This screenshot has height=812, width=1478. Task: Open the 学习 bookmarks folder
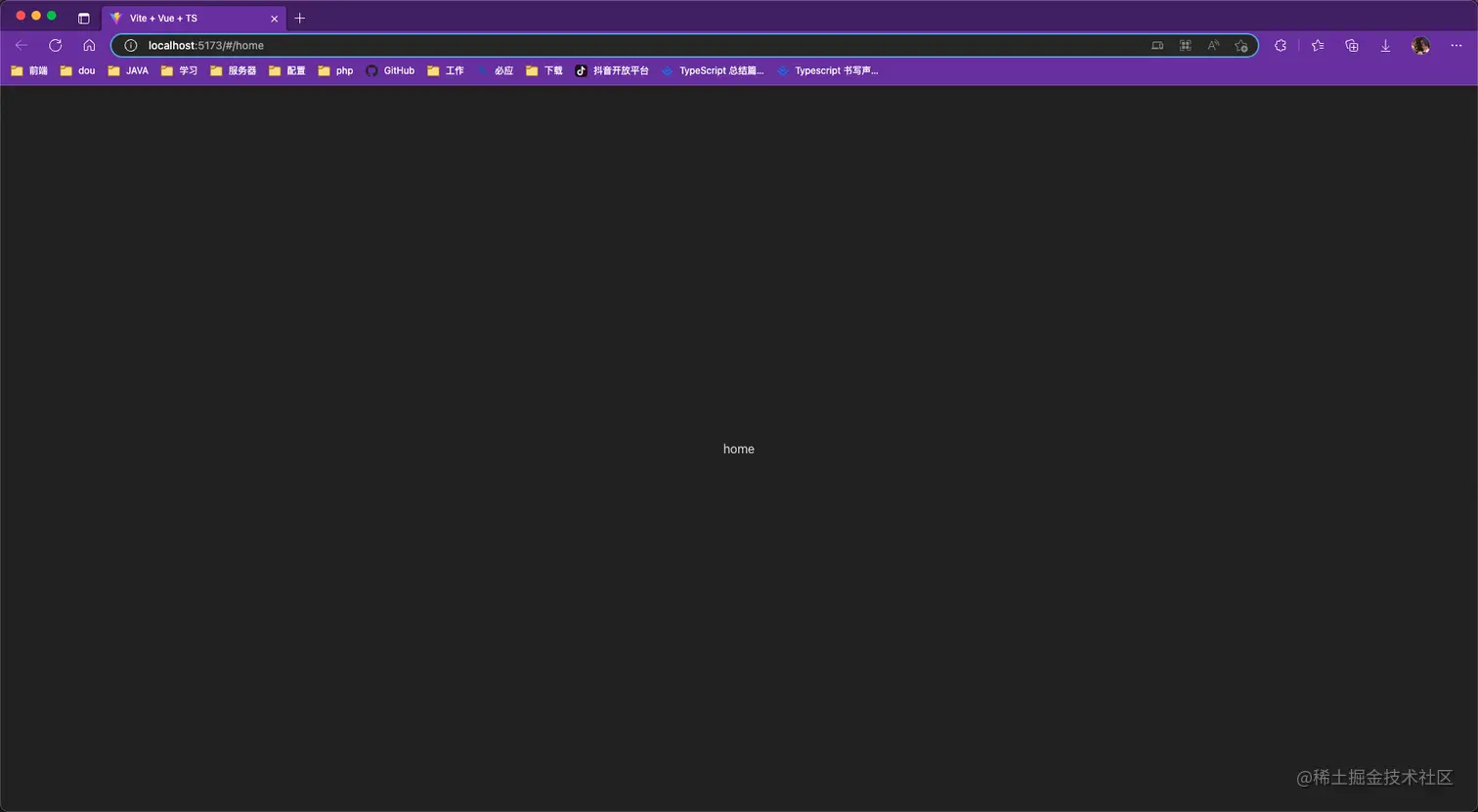pyautogui.click(x=180, y=70)
